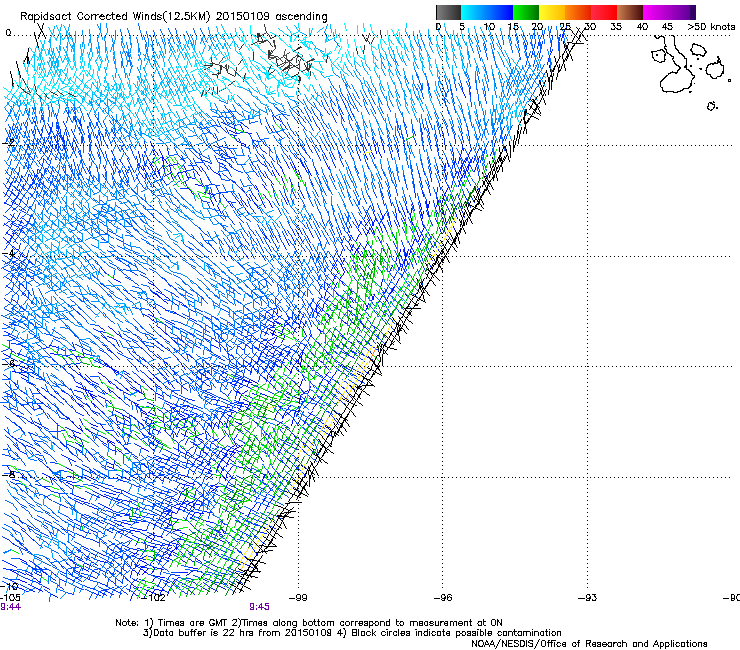This screenshot has width=740, height=650.
Task: Click the '-96' longitude label
Action: (x=443, y=598)
